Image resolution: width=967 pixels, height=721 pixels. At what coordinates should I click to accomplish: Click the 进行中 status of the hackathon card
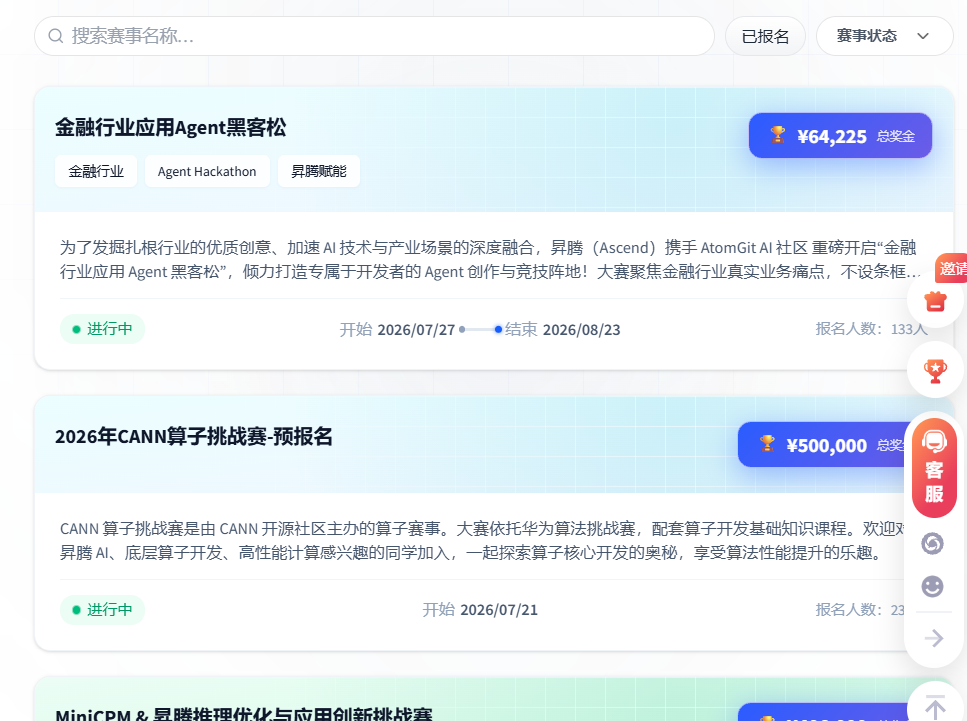(102, 329)
